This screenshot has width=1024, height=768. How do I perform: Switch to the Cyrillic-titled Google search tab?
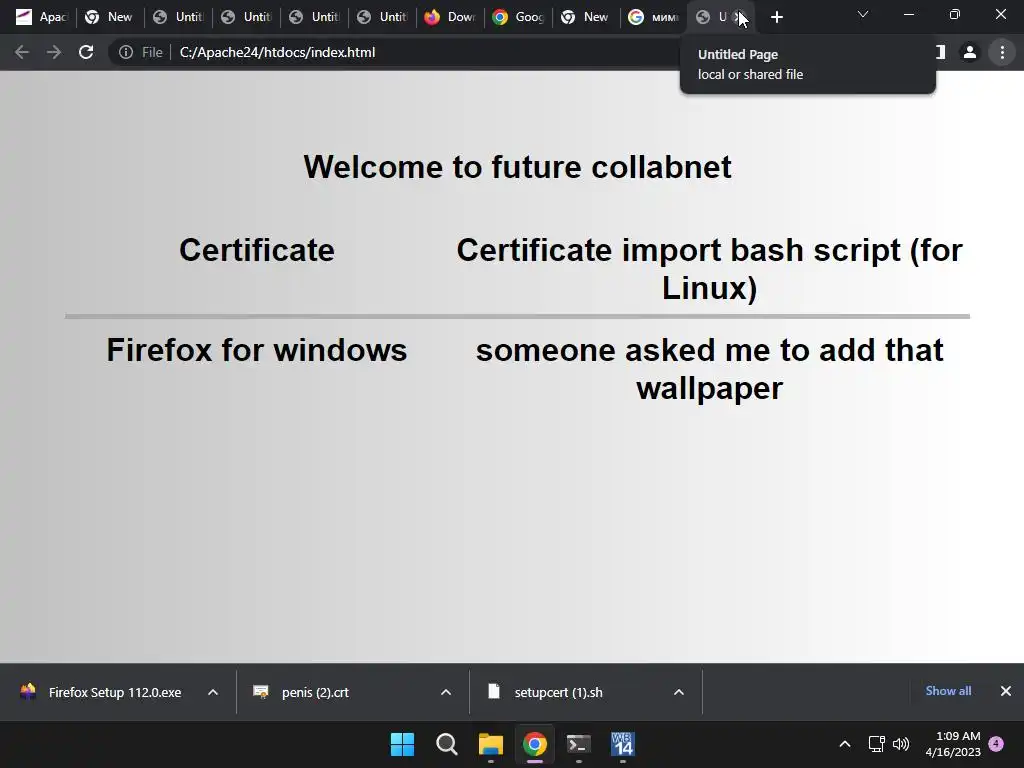pyautogui.click(x=654, y=17)
